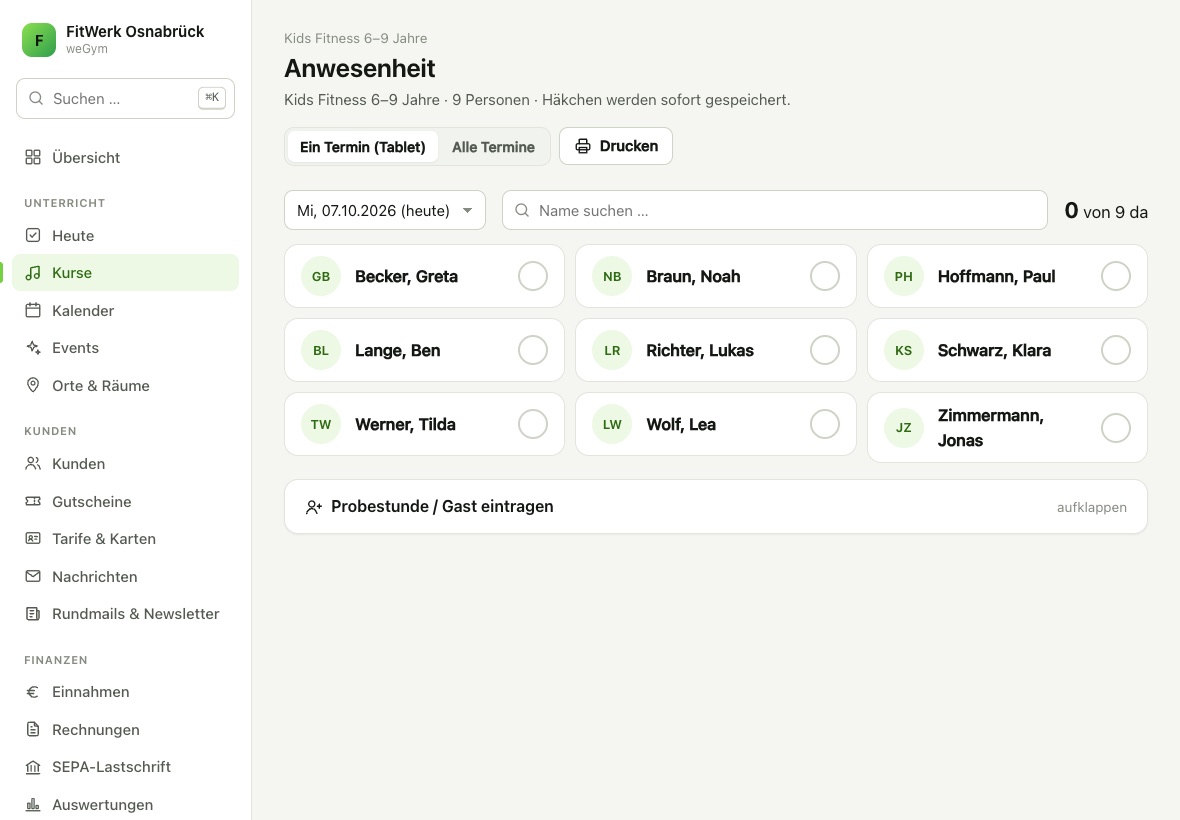
Task: Click the GB avatar for Greta Becker
Action: 321,276
